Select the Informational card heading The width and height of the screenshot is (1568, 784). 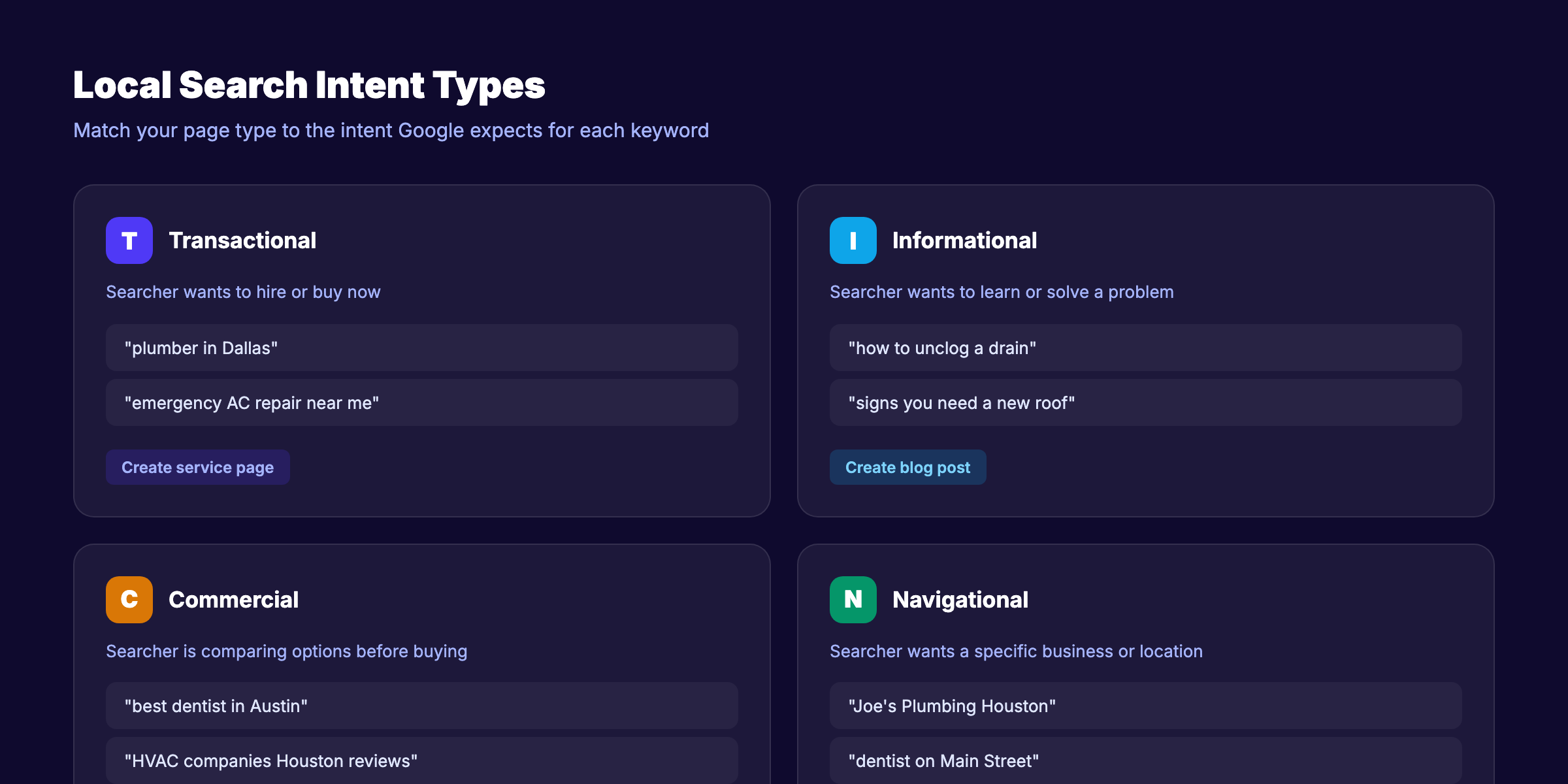click(965, 240)
